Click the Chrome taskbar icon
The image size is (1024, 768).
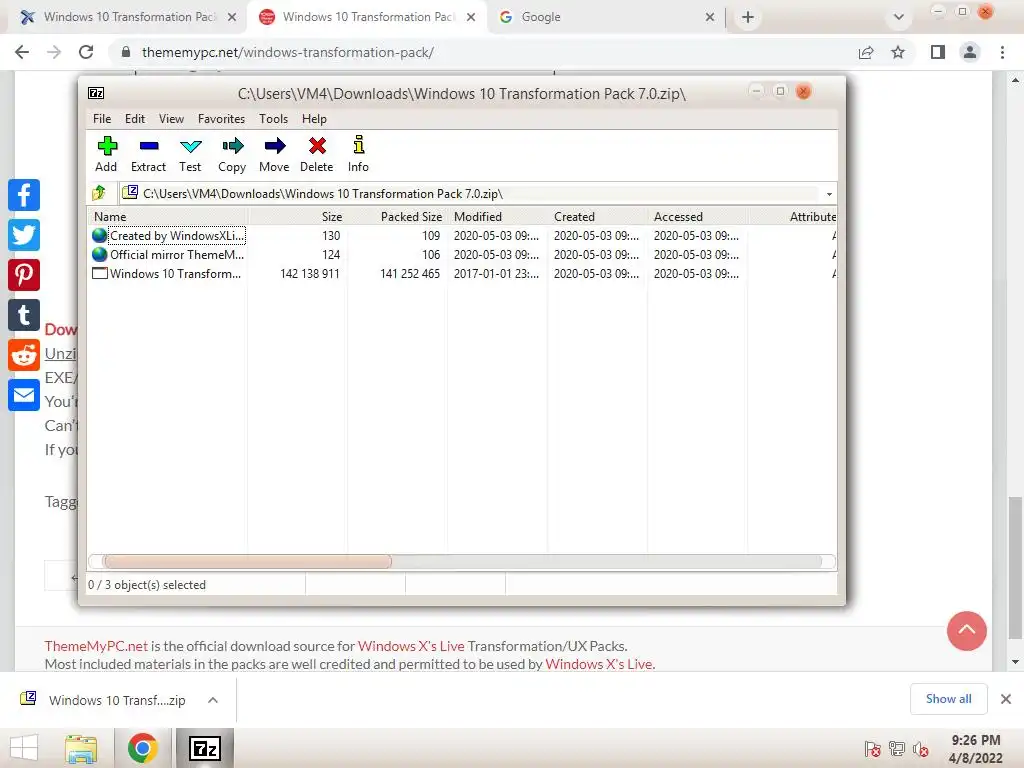[142, 748]
